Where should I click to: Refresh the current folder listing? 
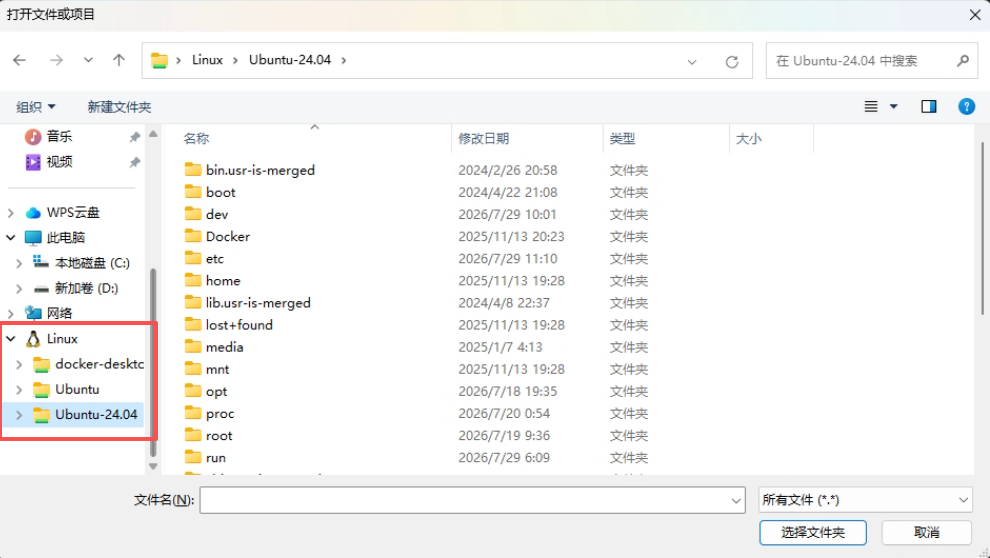coord(732,61)
